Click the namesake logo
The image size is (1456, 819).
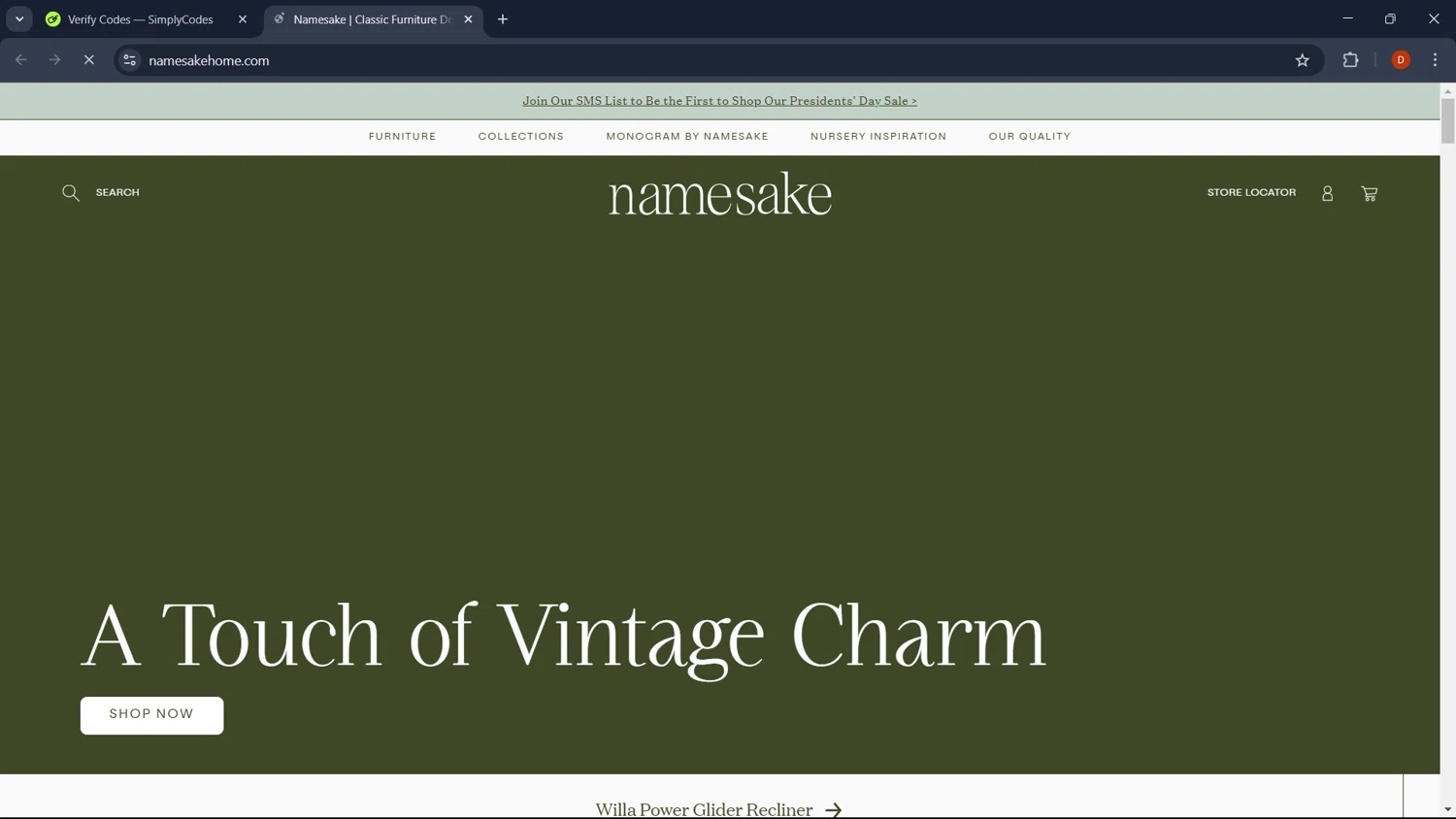point(720,193)
